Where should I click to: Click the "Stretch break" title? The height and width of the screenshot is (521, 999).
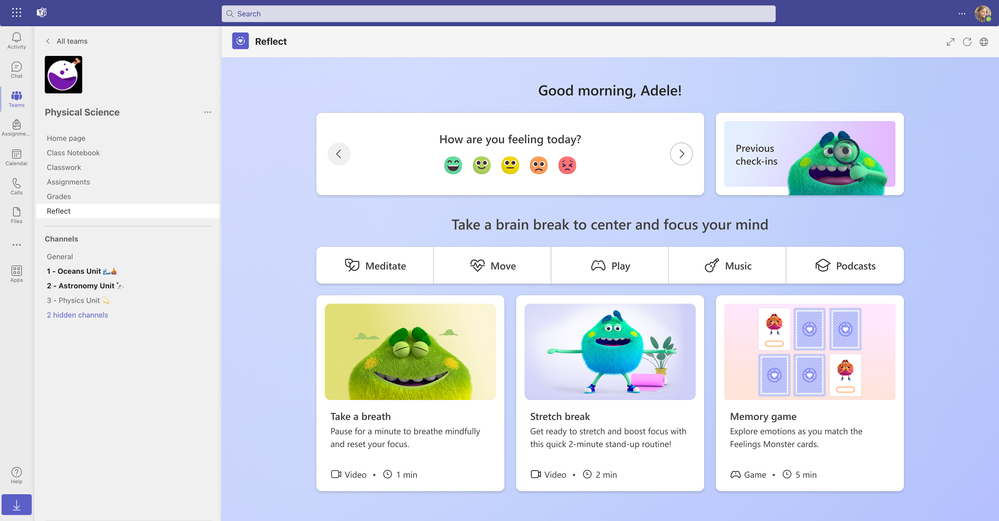pos(560,417)
